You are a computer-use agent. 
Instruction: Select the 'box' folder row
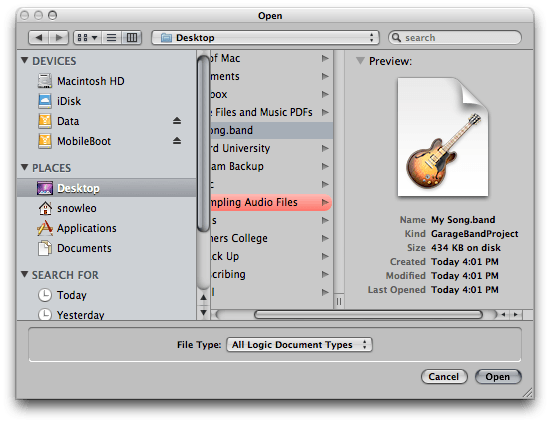click(271, 94)
